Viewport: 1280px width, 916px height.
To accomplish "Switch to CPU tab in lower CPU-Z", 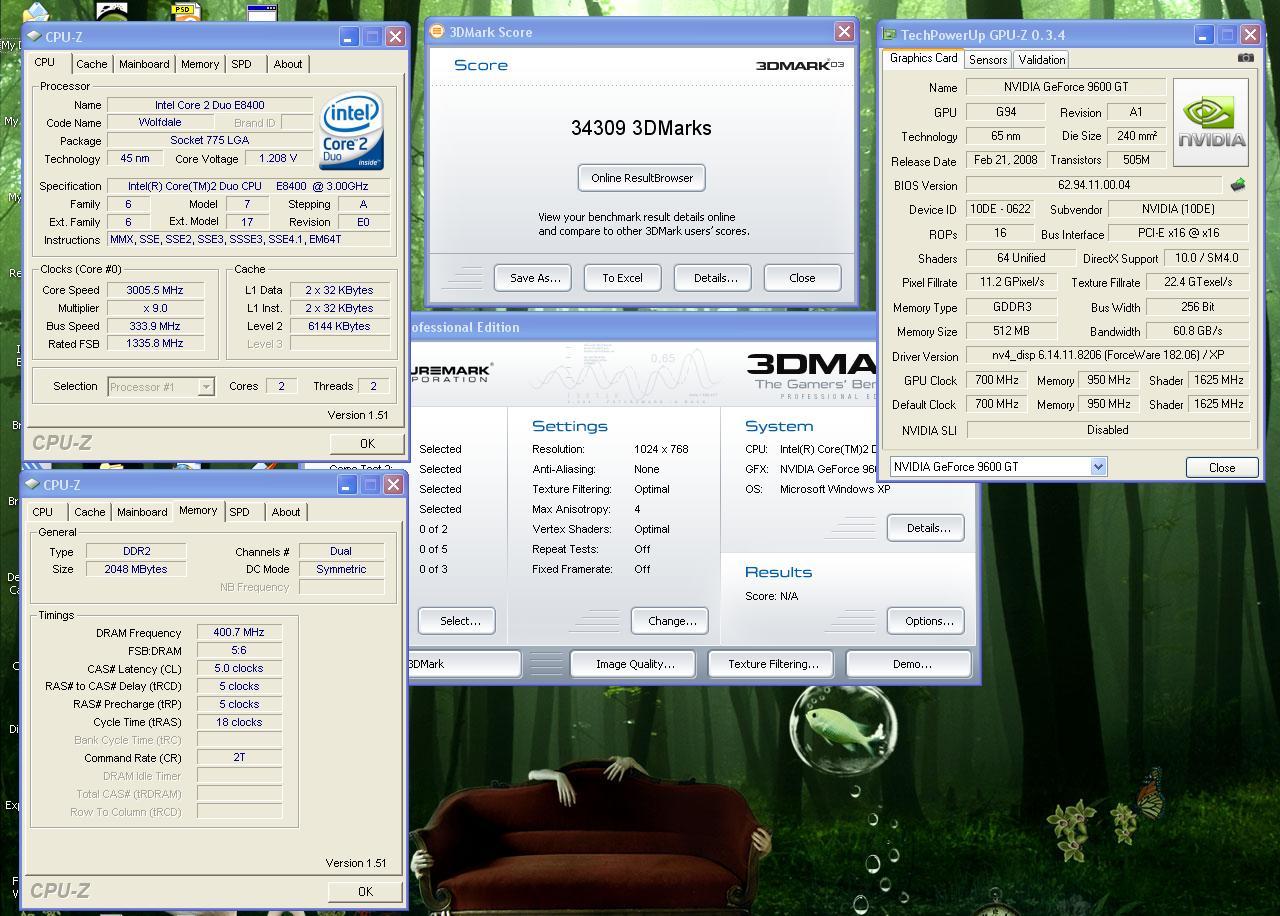I will 43,512.
